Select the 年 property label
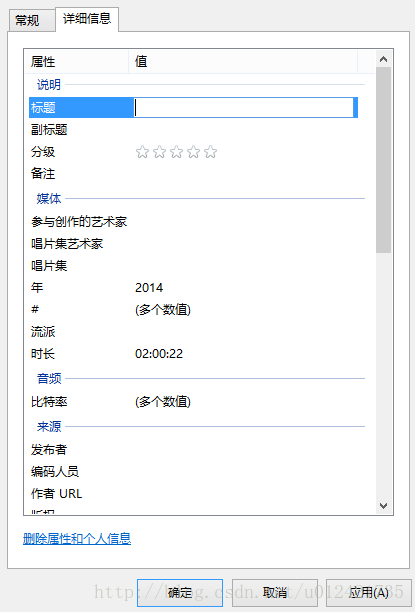This screenshot has height=612, width=415. [x=37, y=288]
